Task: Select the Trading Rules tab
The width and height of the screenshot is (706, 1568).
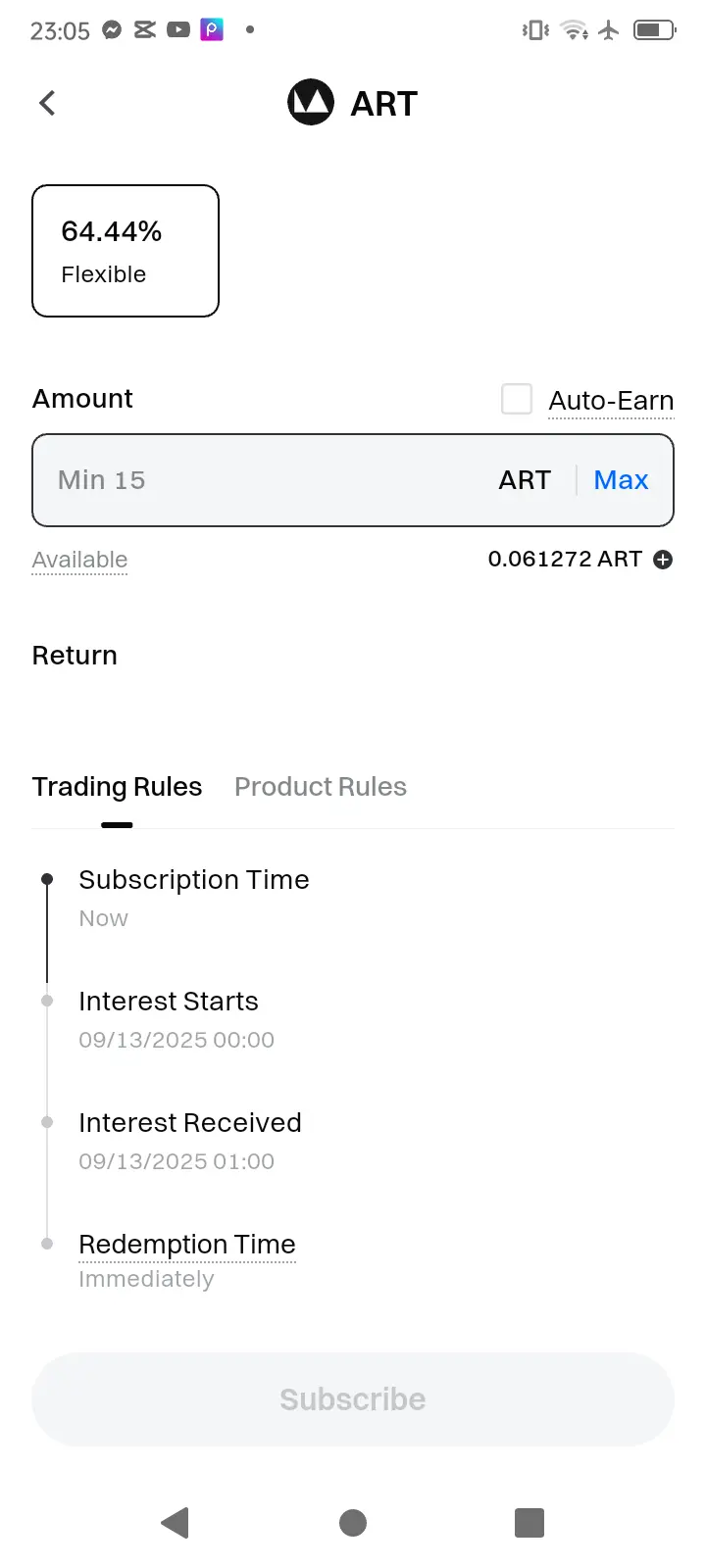Action: coord(117,787)
